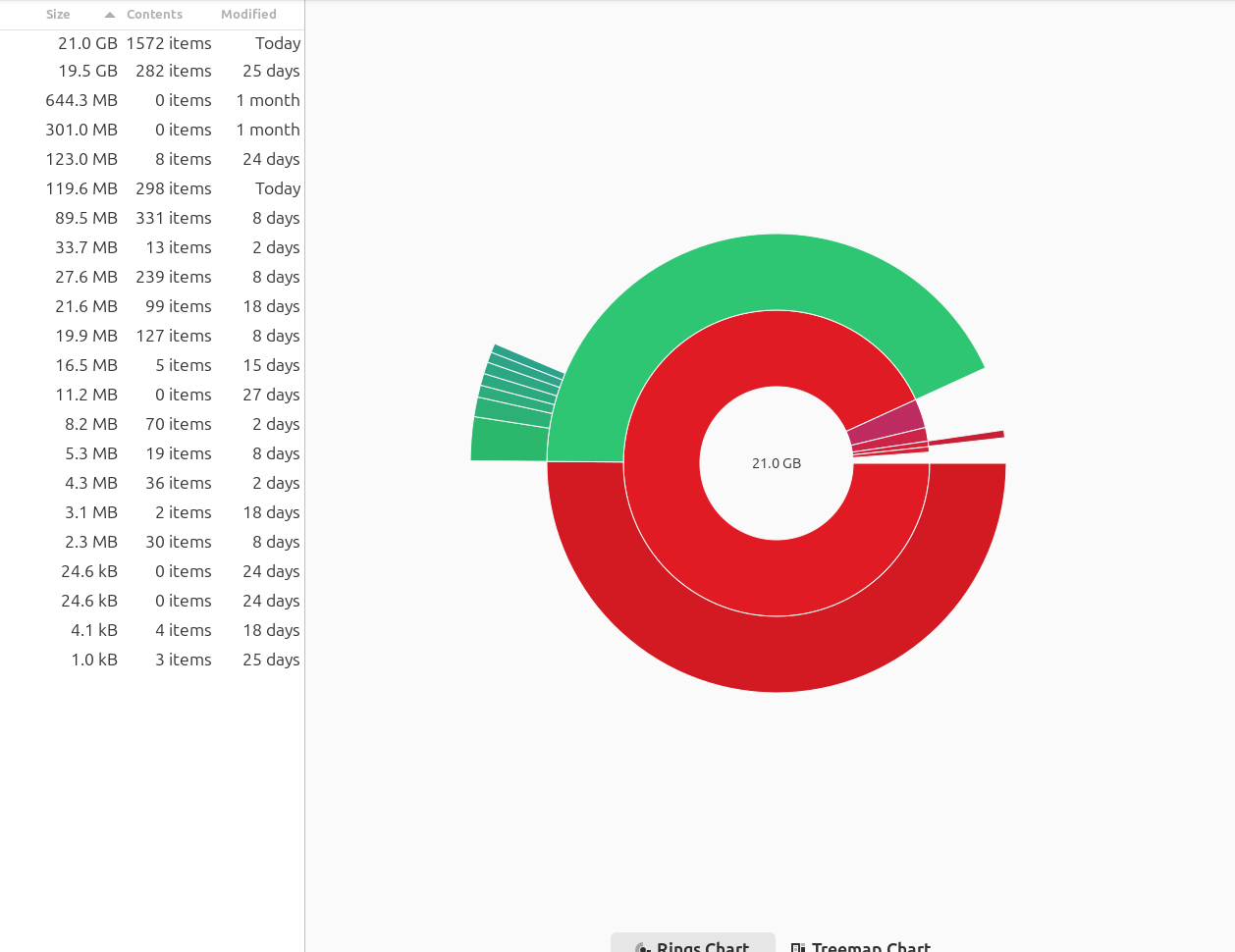Sort the list by the Contents column header
1235x952 pixels.
tap(154, 15)
